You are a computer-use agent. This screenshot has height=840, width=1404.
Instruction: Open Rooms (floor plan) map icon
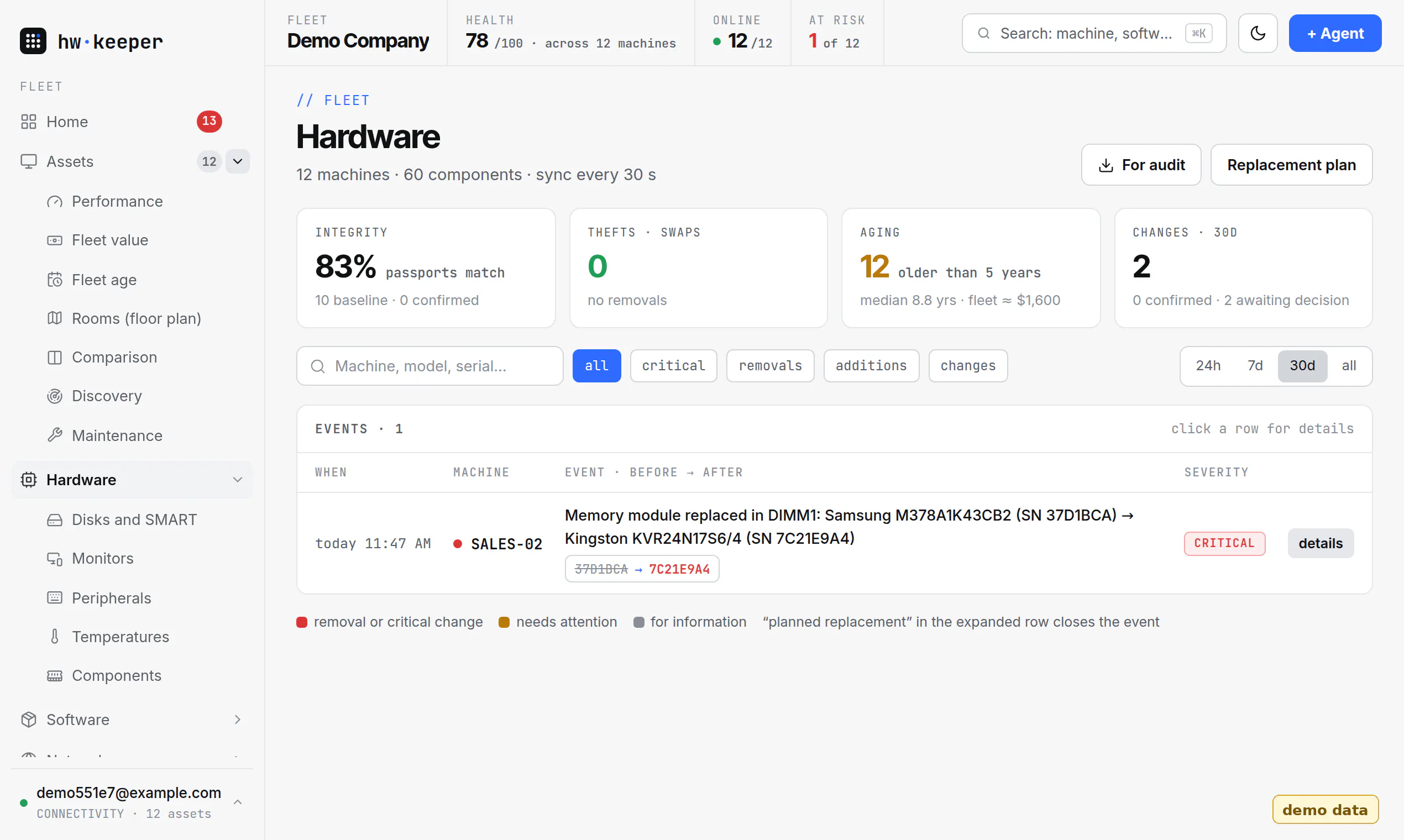[x=54, y=318]
